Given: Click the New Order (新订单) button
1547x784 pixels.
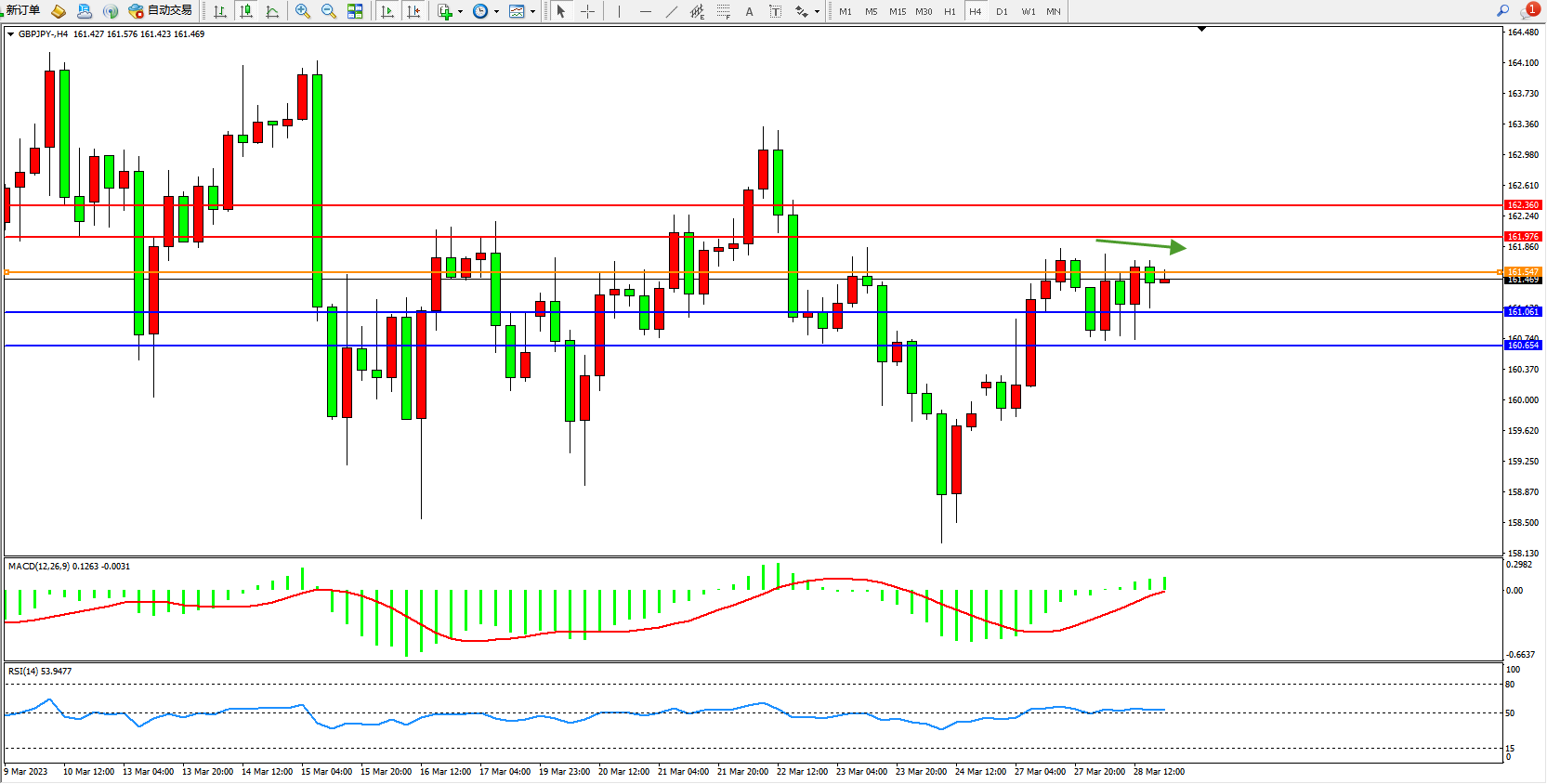Looking at the screenshot, I should pyautogui.click(x=22, y=11).
